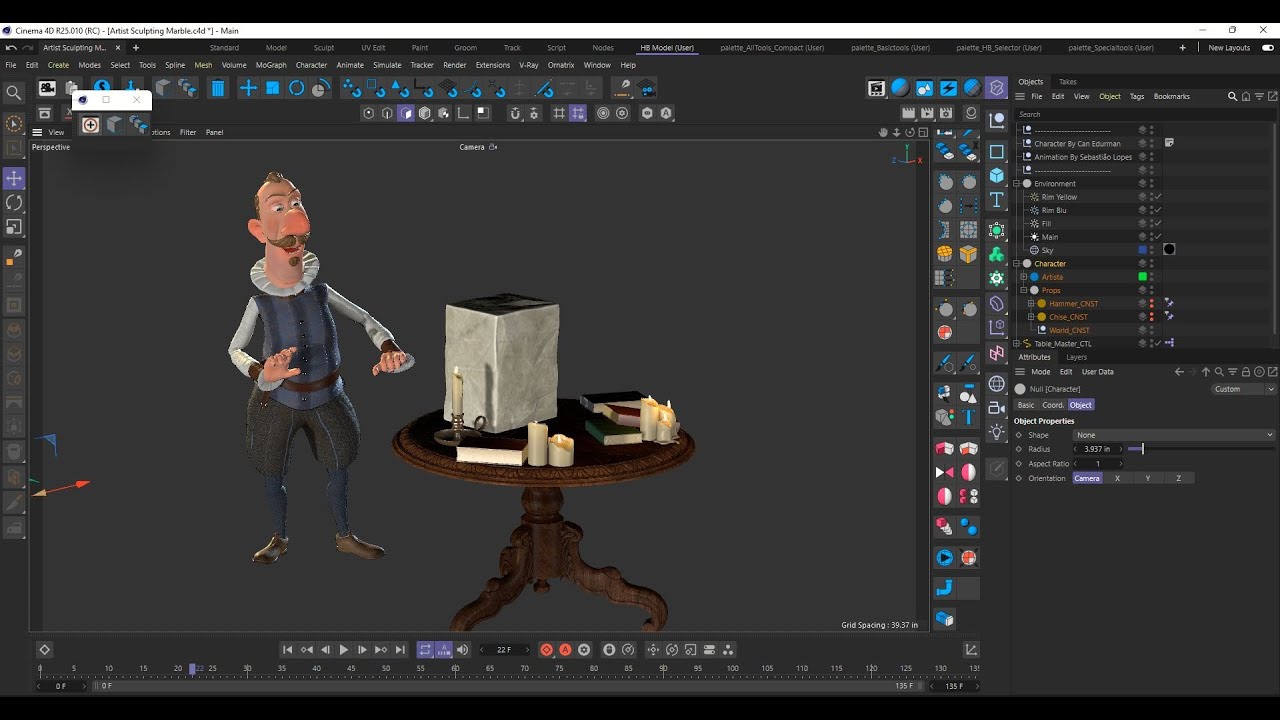Viewport: 1280px width, 720px height.
Task: Open the search magnifier in left toolbar
Action: (14, 93)
